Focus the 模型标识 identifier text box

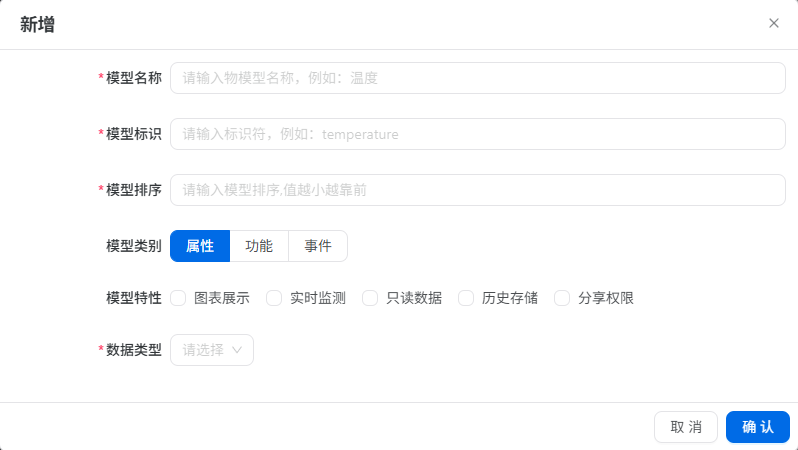coord(477,134)
